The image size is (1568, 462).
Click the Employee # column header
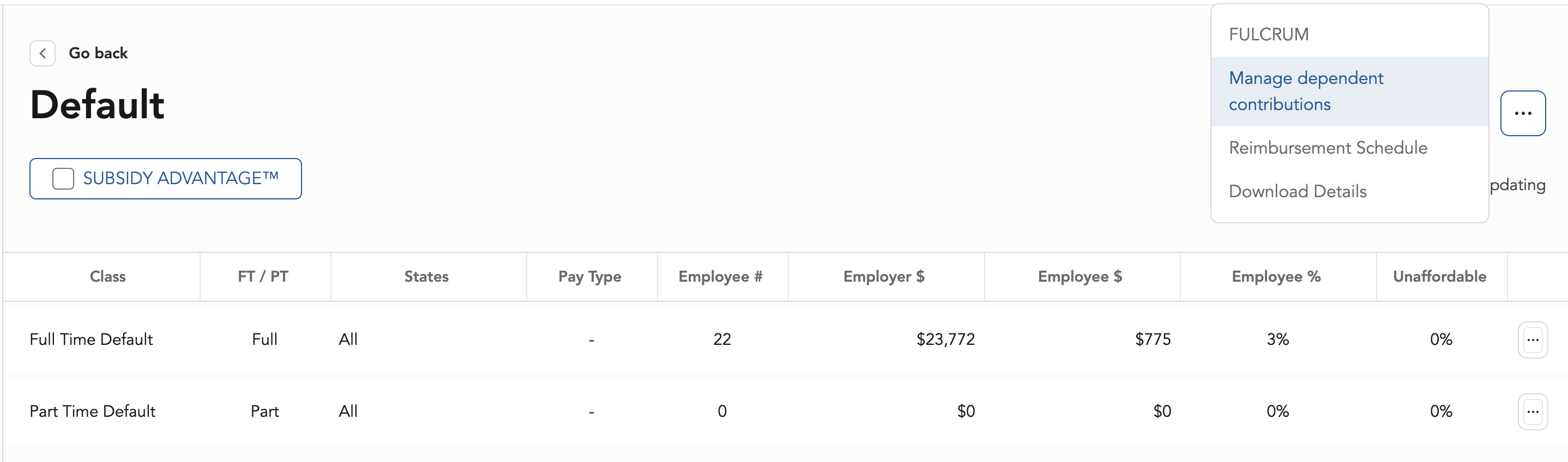720,277
